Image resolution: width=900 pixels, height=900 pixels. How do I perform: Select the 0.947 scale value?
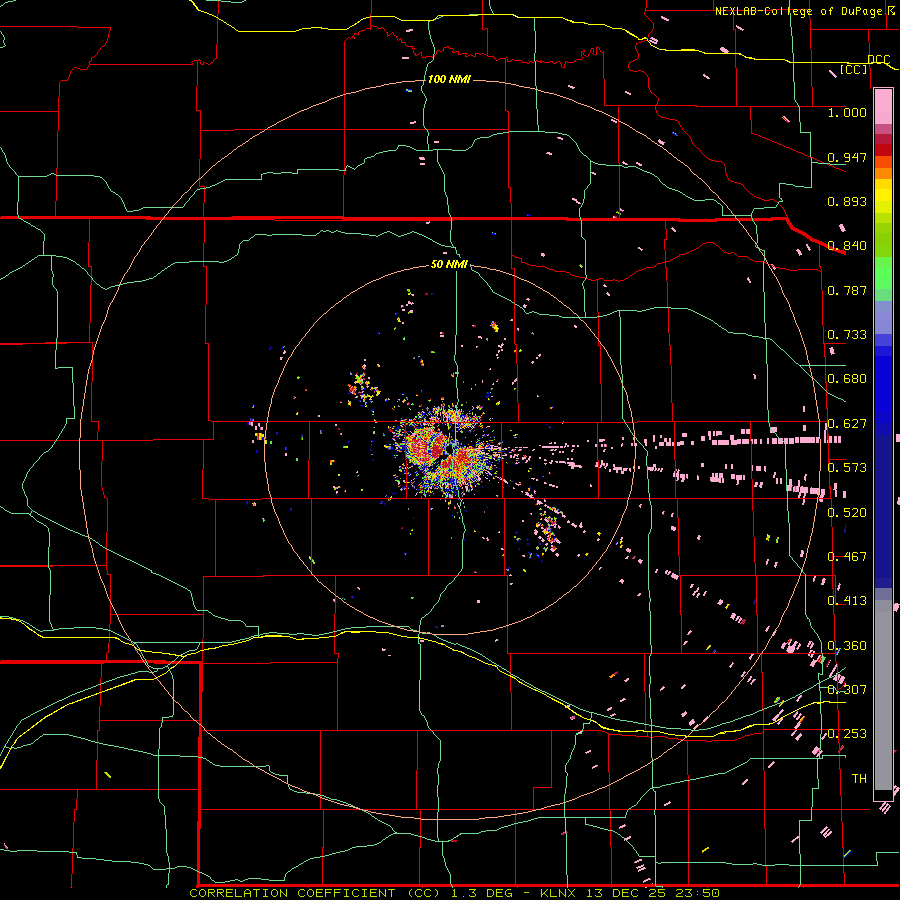(x=847, y=157)
